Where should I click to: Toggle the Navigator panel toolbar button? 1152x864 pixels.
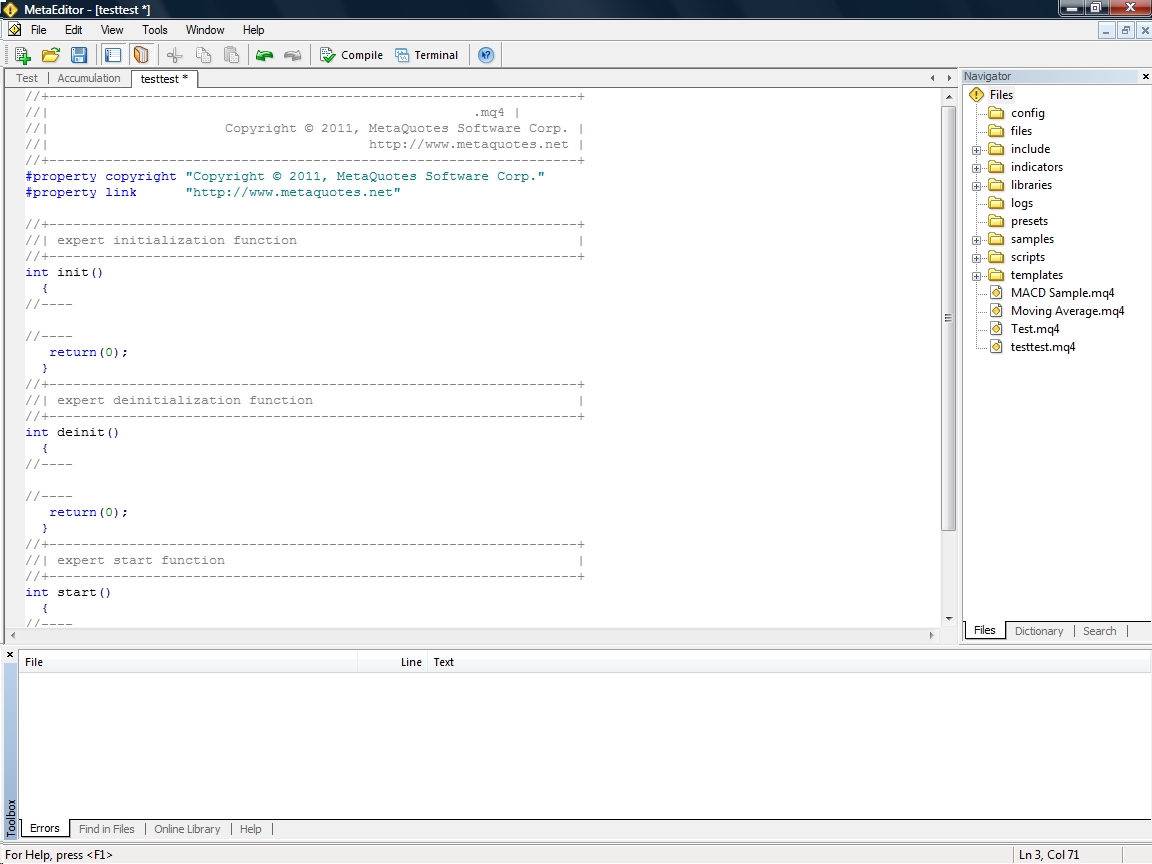(113, 55)
